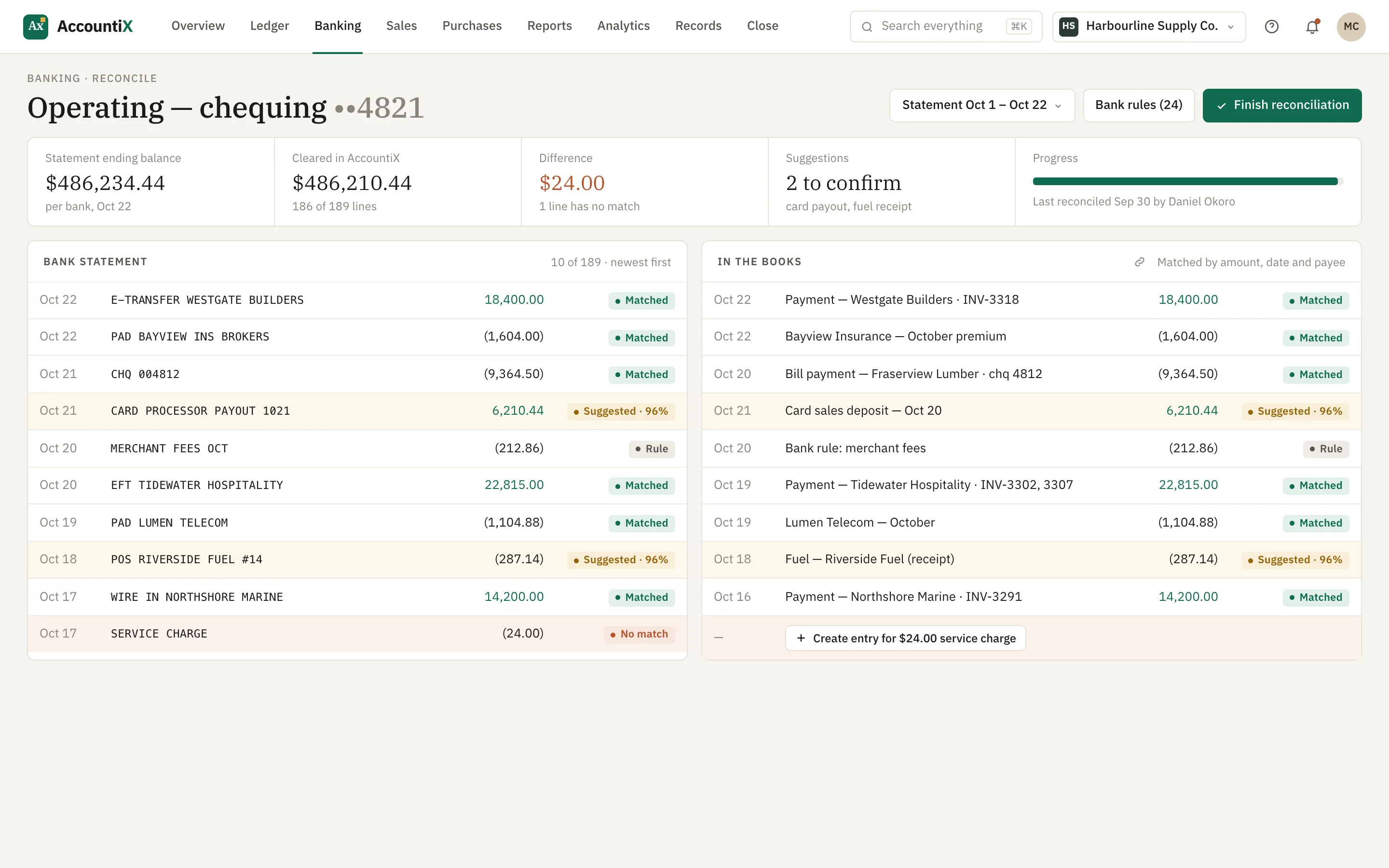This screenshot has width=1389, height=868.
Task: Open the Statement Oct 1 – Oct 22 dropdown
Action: (x=981, y=105)
